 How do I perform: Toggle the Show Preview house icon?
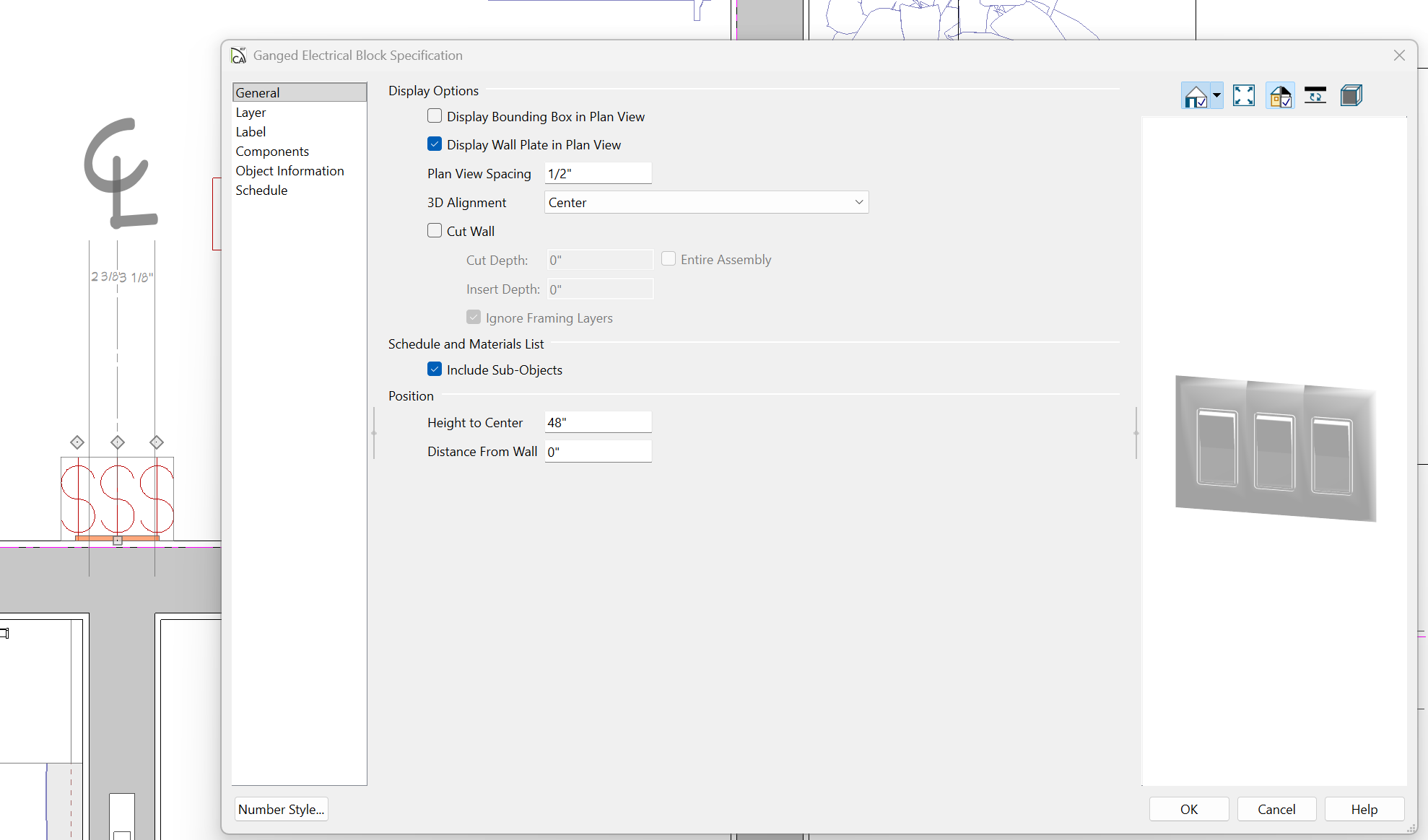[x=1195, y=96]
